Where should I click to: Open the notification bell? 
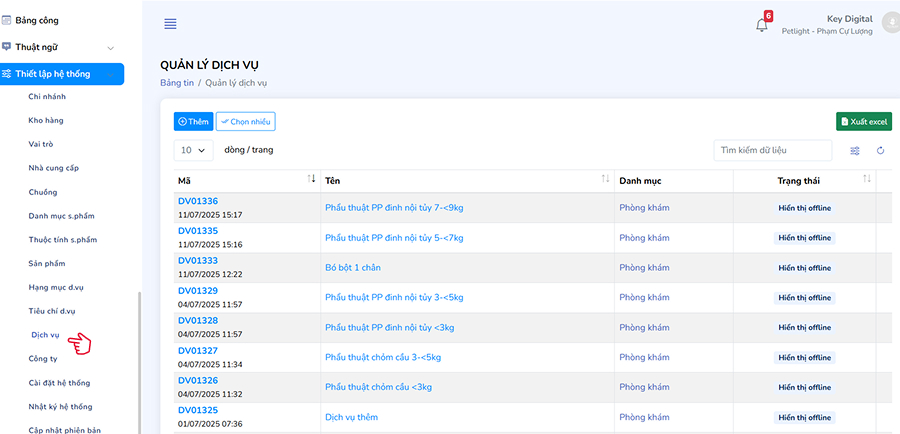tap(762, 25)
